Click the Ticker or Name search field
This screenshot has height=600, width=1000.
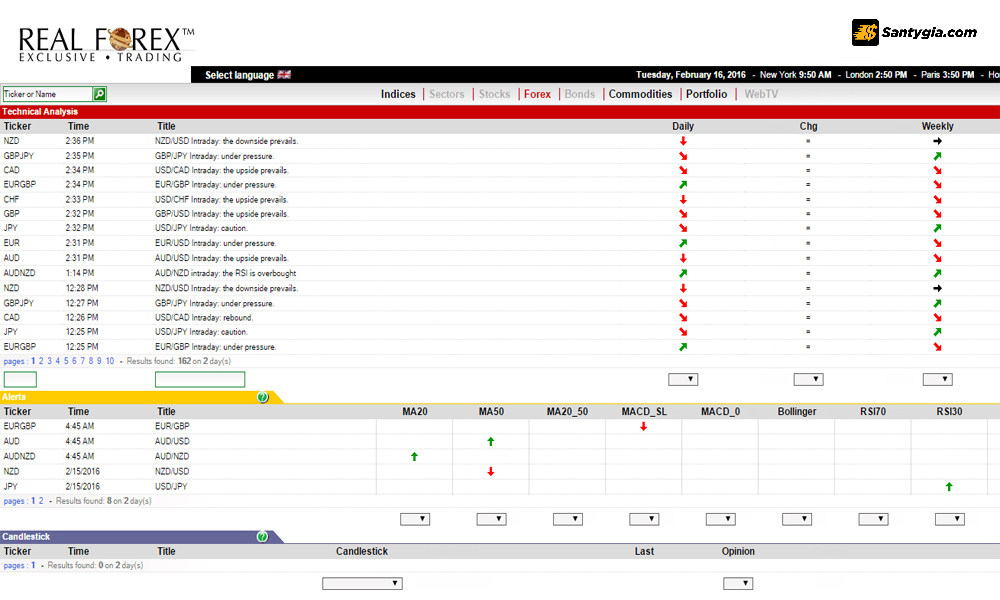47,94
